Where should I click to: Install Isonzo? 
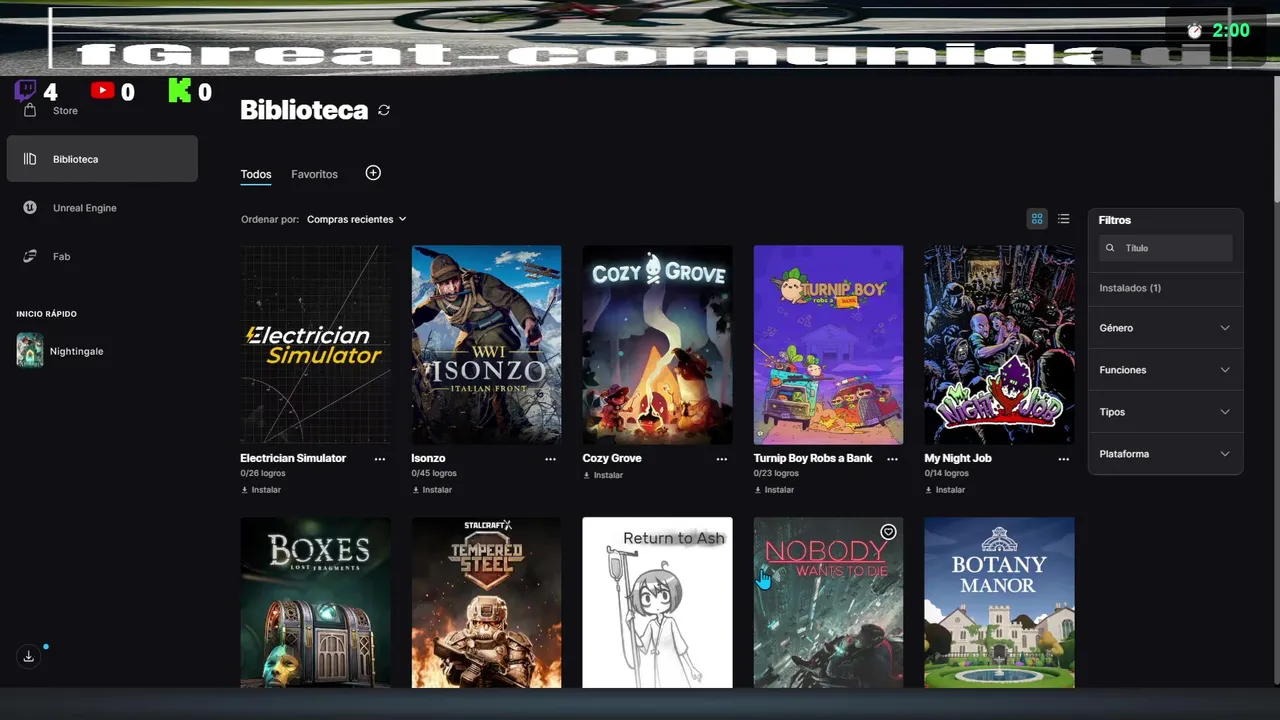click(x=432, y=490)
